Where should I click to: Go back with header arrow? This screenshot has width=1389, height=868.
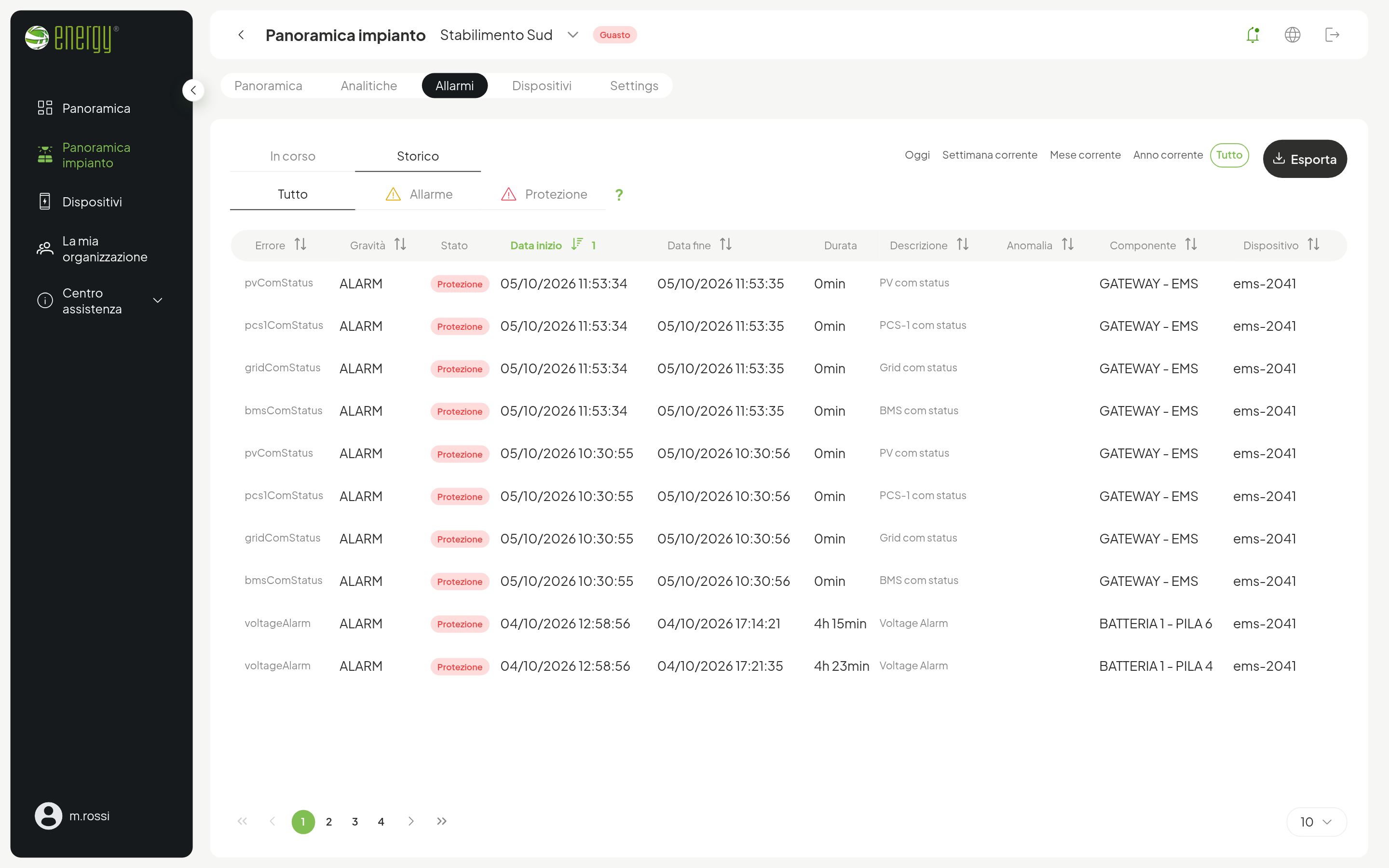coord(241,35)
